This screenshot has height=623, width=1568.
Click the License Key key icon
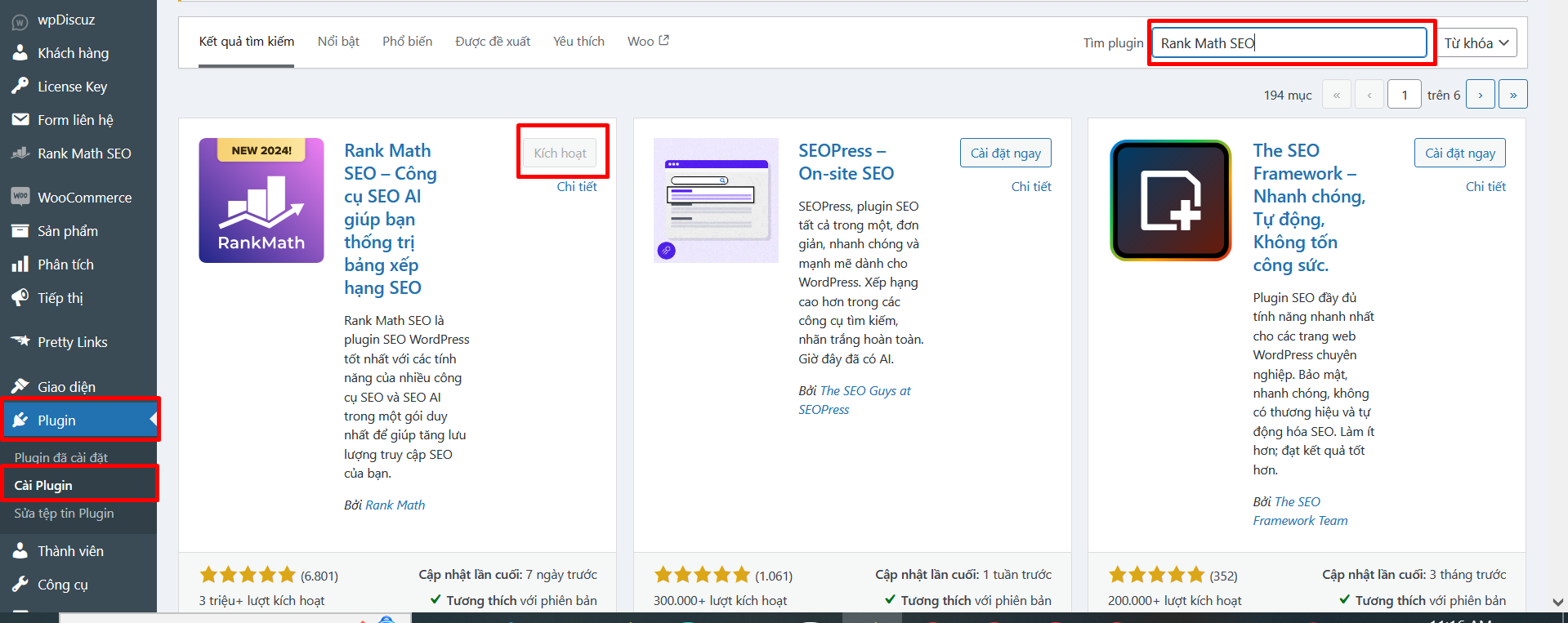tap(20, 87)
